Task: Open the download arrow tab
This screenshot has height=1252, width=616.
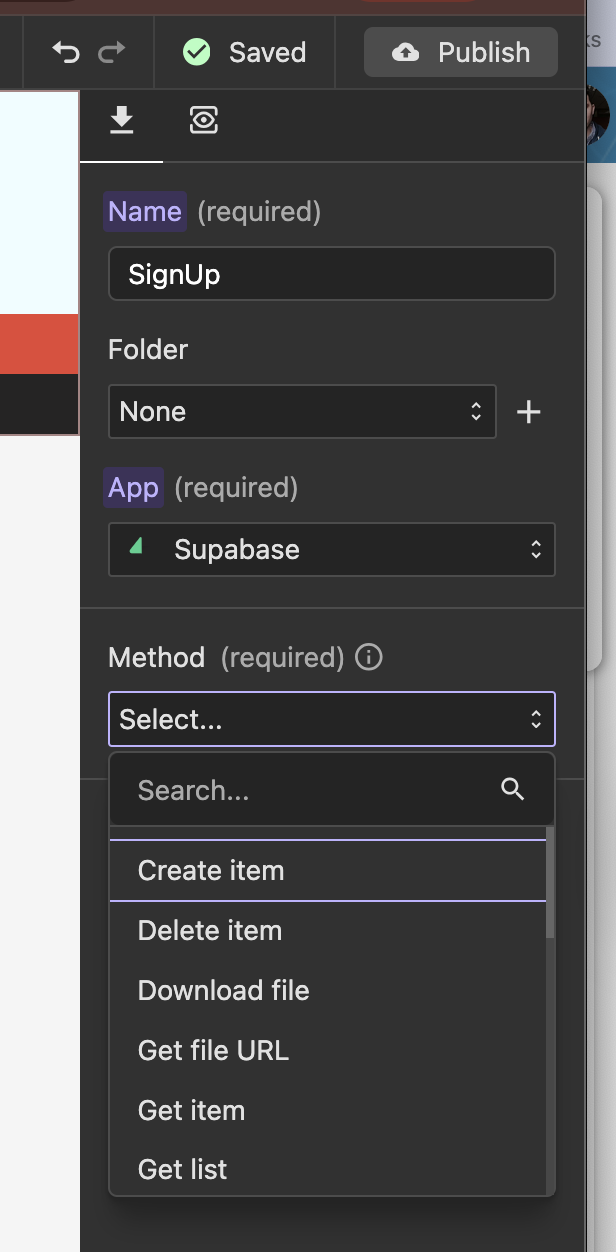Action: (122, 121)
